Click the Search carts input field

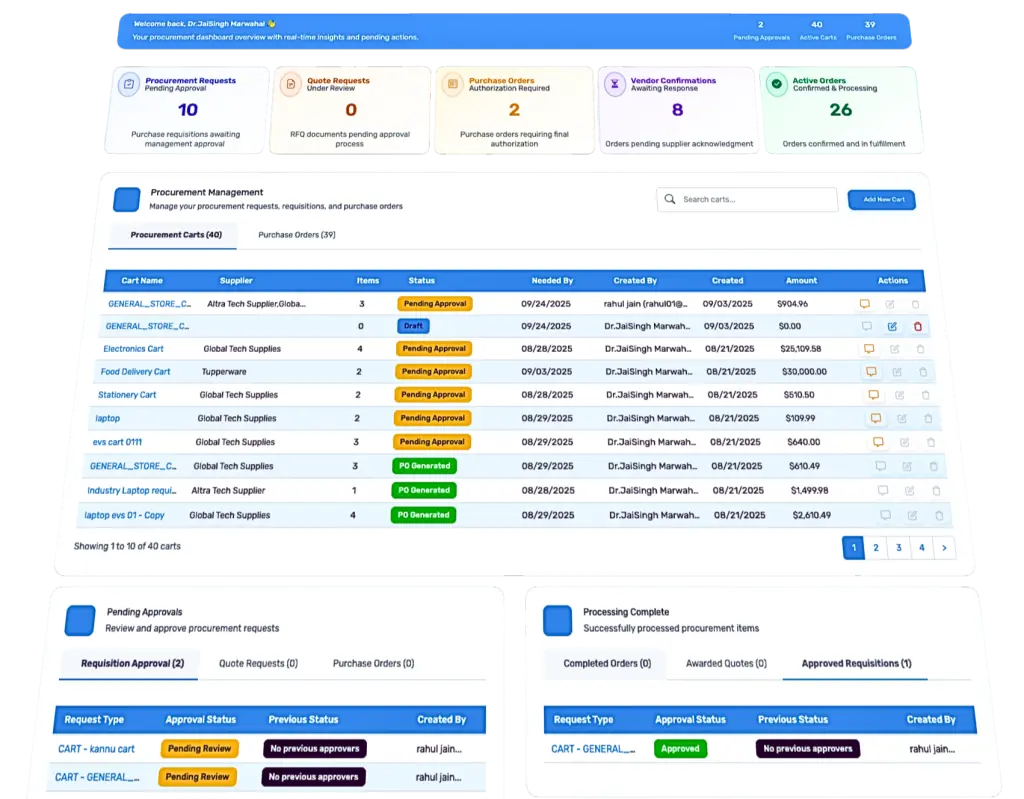coord(755,200)
